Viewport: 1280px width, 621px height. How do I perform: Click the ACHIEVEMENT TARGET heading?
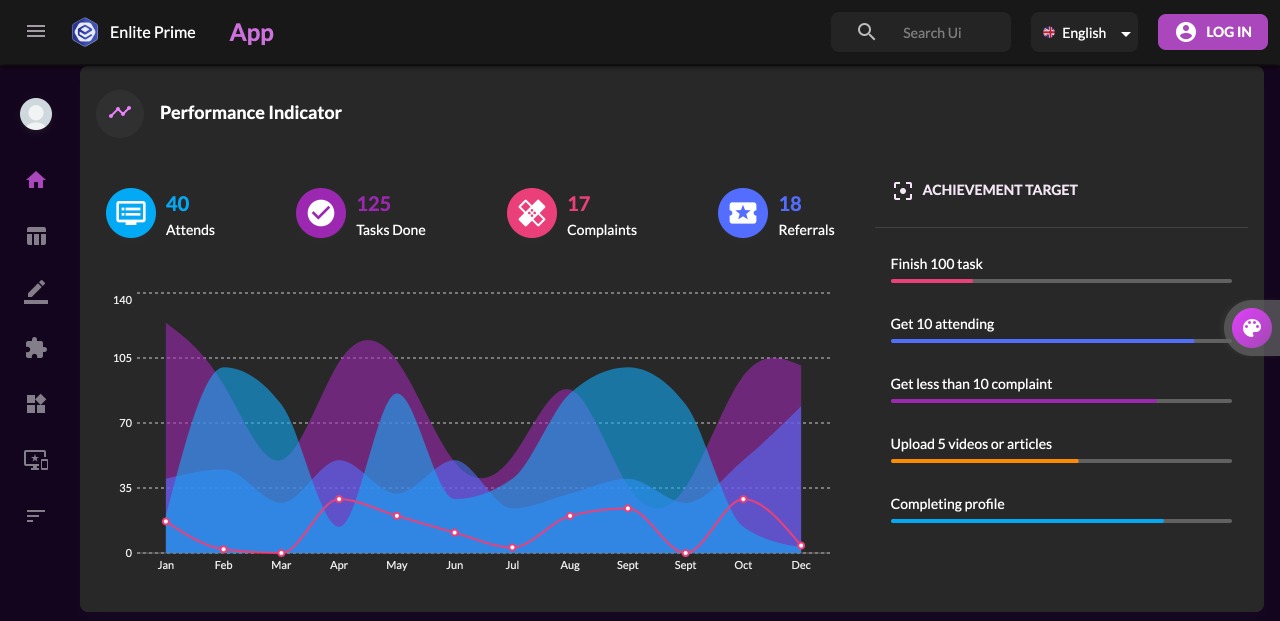pyautogui.click(x=1000, y=190)
